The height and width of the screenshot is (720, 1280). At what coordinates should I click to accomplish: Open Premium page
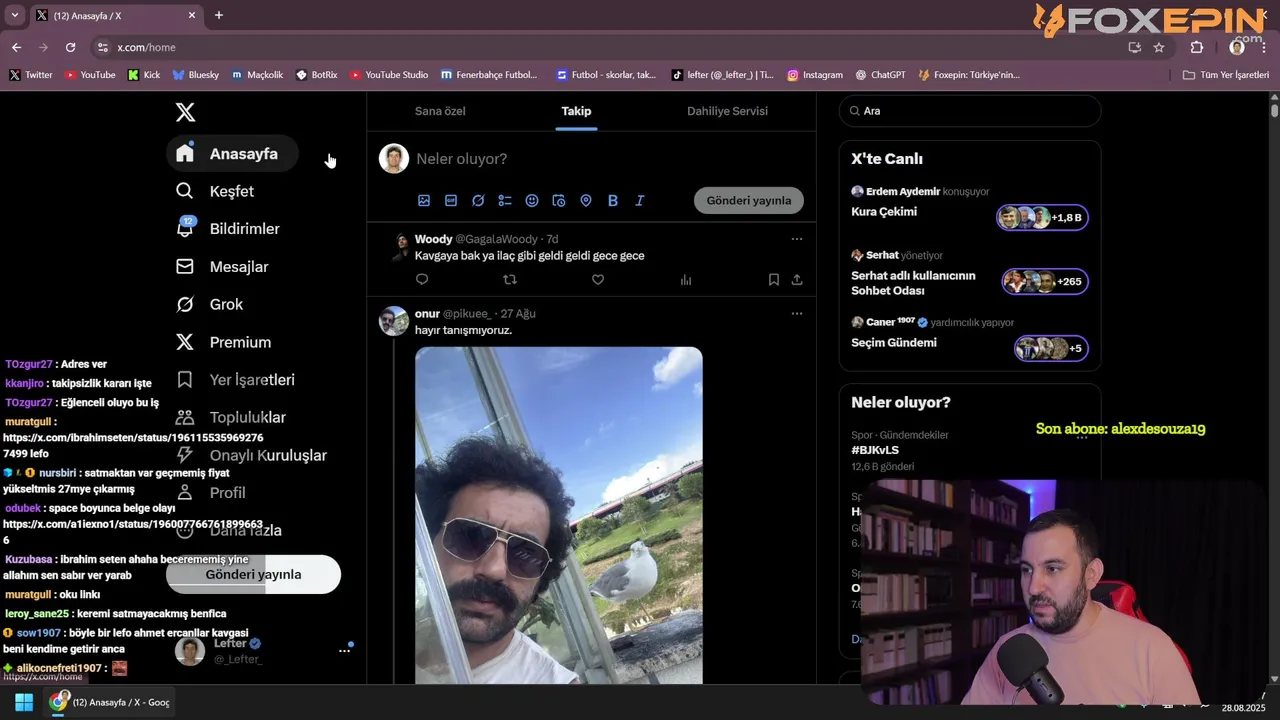point(223,342)
